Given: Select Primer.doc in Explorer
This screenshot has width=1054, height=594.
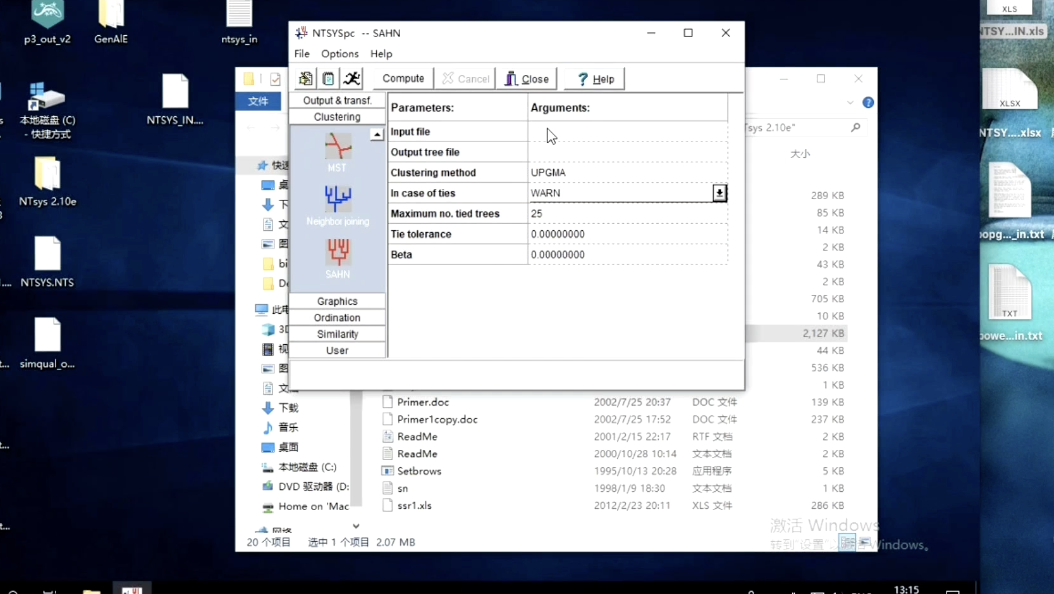Looking at the screenshot, I should point(423,402).
